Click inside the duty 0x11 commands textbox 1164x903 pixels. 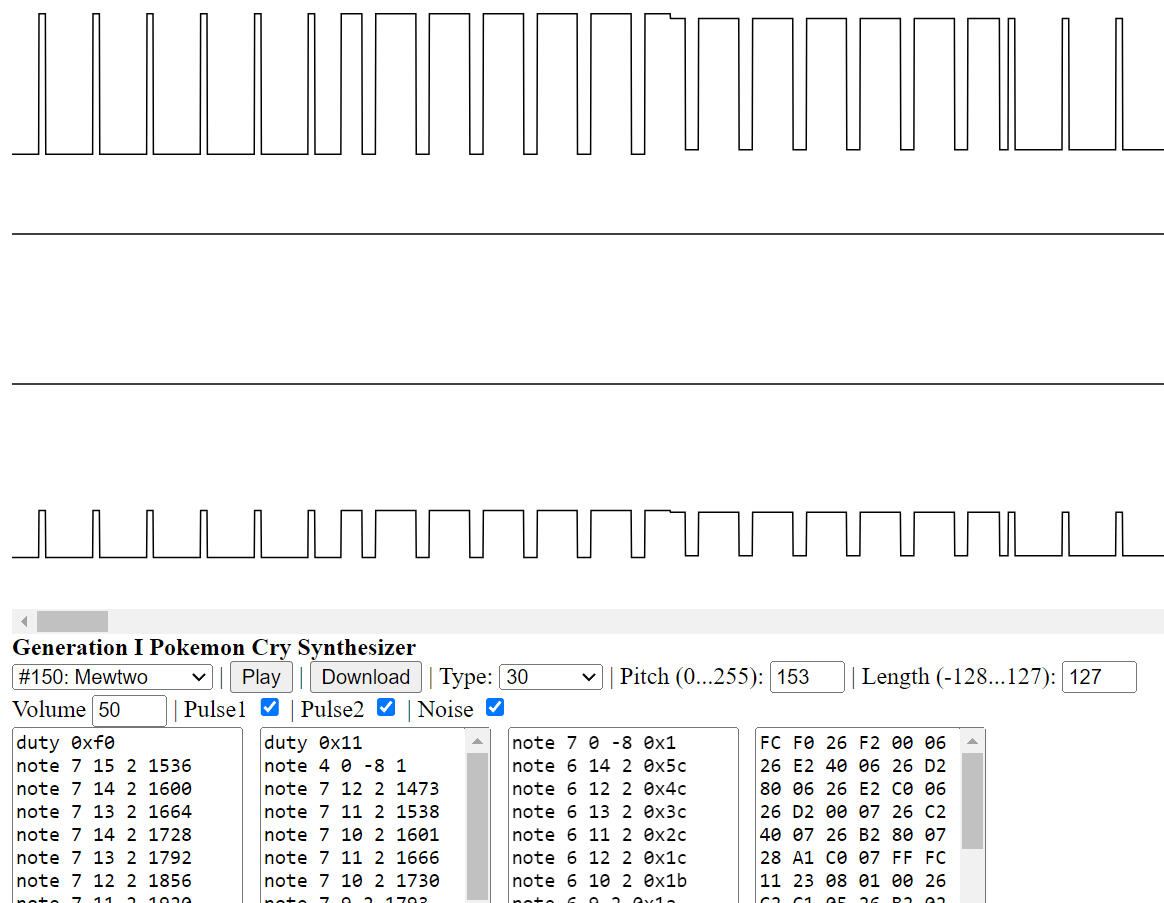(362, 820)
